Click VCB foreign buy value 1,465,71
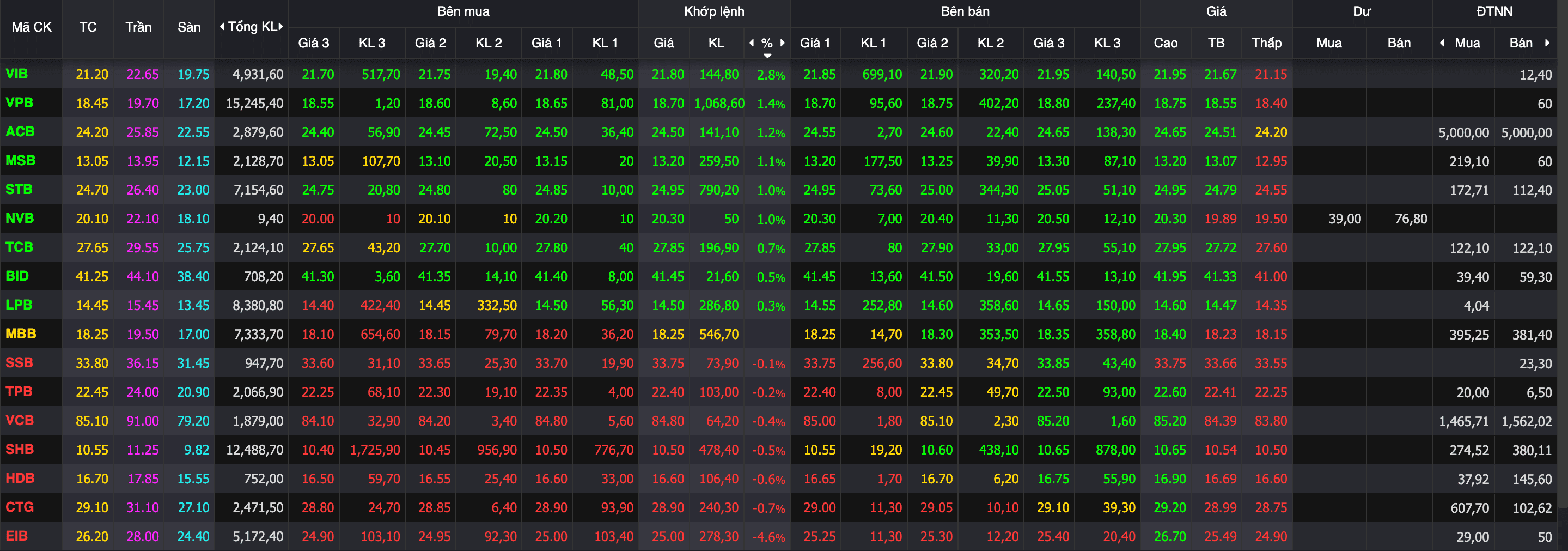 pyautogui.click(x=1463, y=421)
